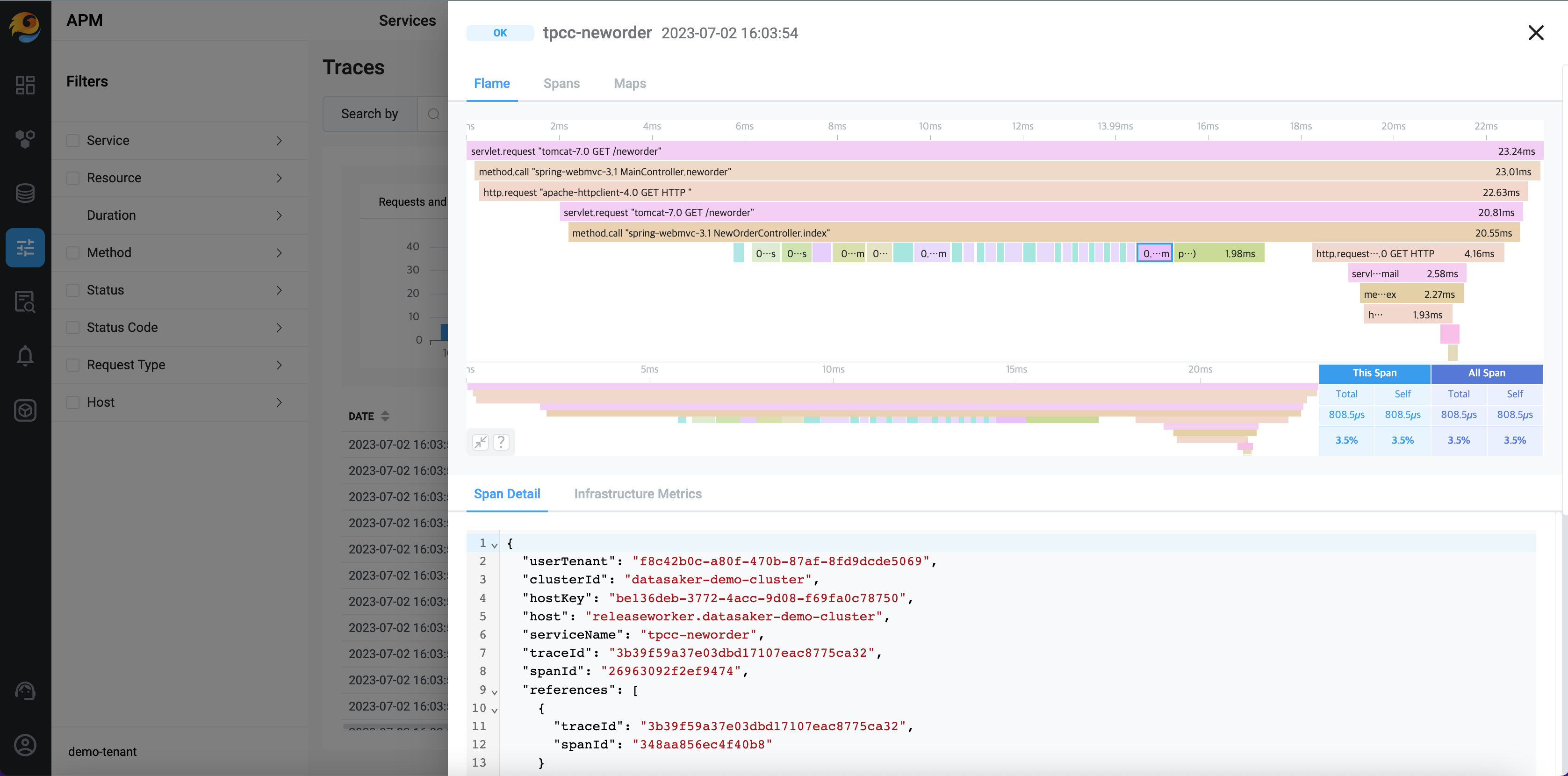Toggle the Host filter checkbox
Image resolution: width=1568 pixels, height=776 pixels.
(73, 402)
